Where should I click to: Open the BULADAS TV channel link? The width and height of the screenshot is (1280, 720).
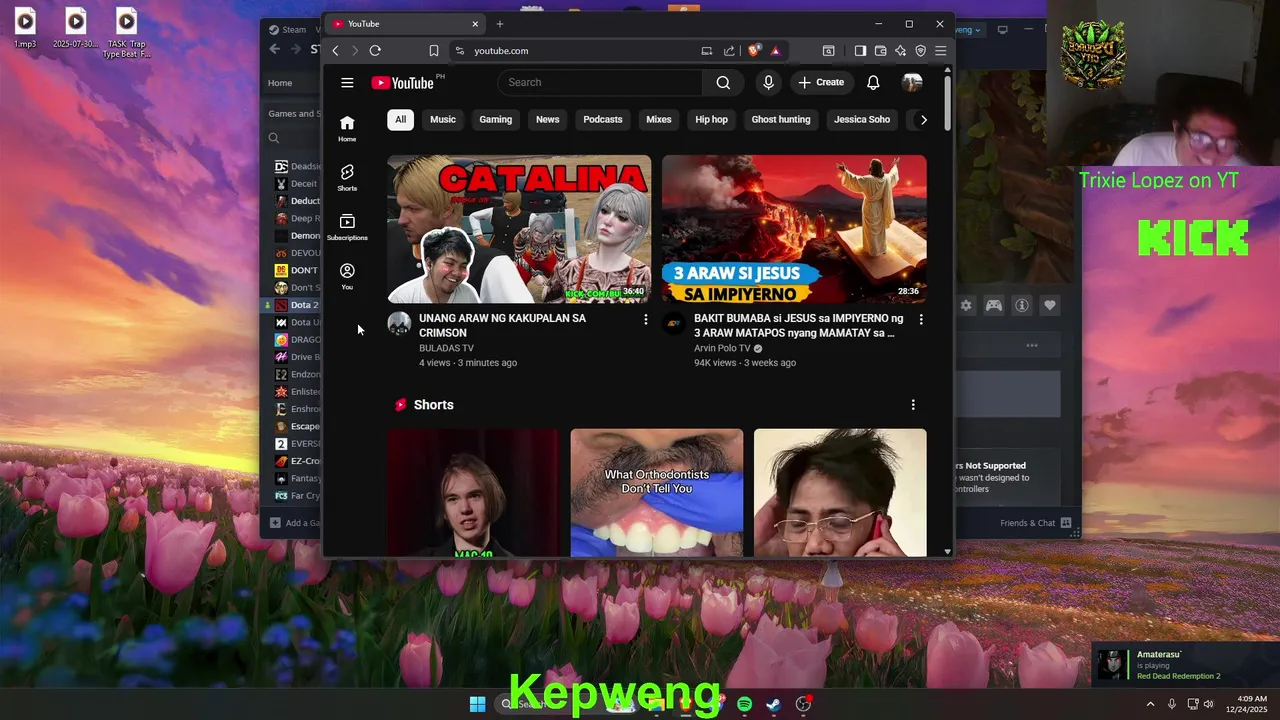pyautogui.click(x=446, y=348)
